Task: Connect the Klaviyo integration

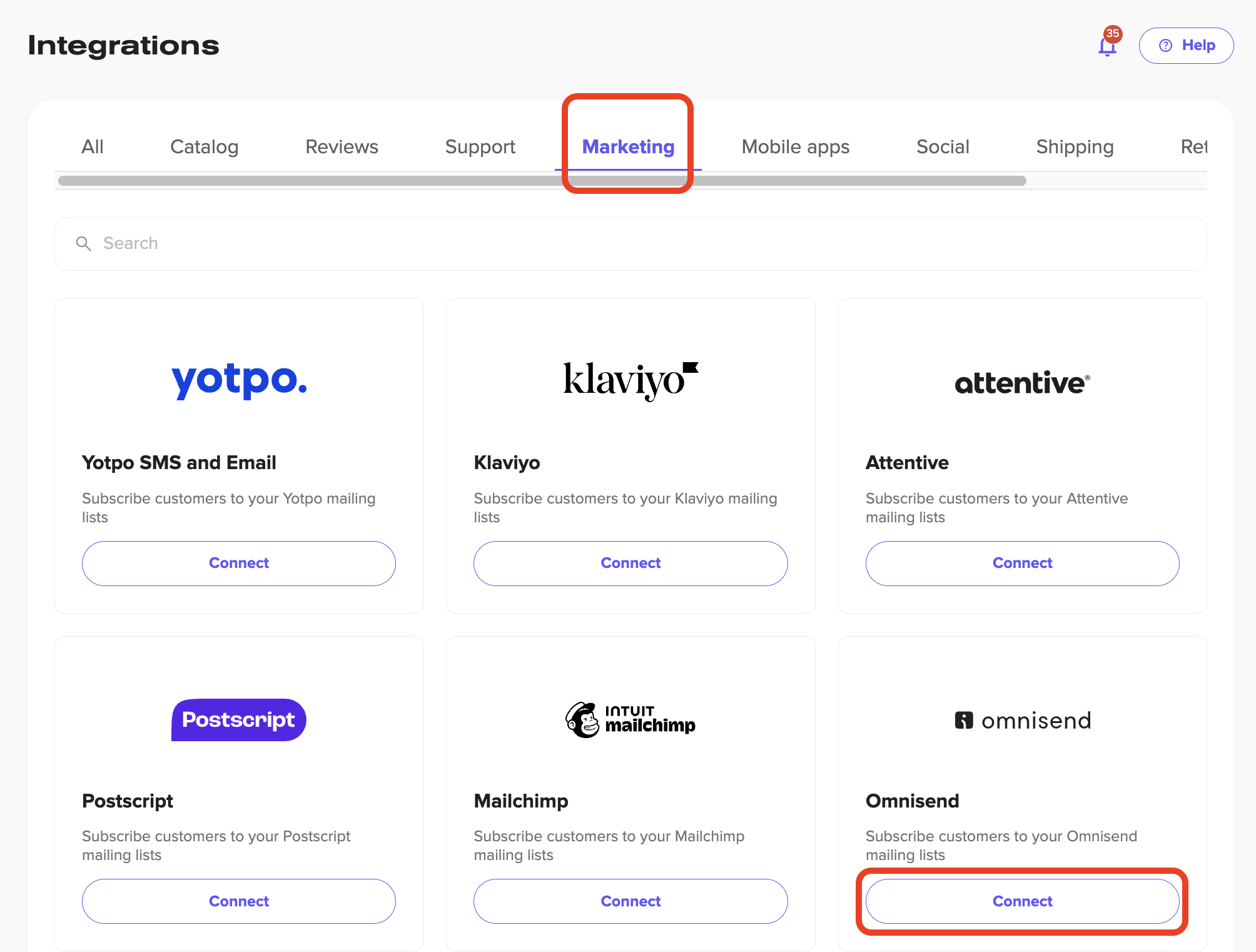Action: tap(631, 563)
